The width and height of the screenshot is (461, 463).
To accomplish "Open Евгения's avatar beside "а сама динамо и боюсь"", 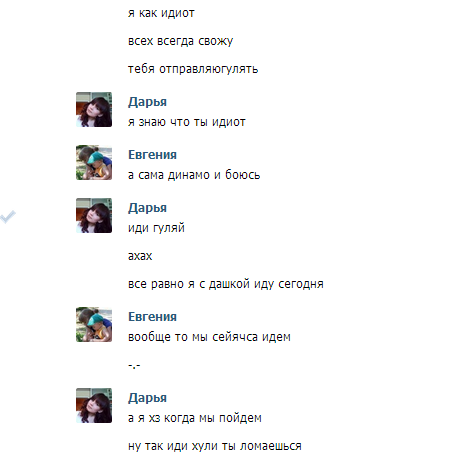I will click(94, 162).
